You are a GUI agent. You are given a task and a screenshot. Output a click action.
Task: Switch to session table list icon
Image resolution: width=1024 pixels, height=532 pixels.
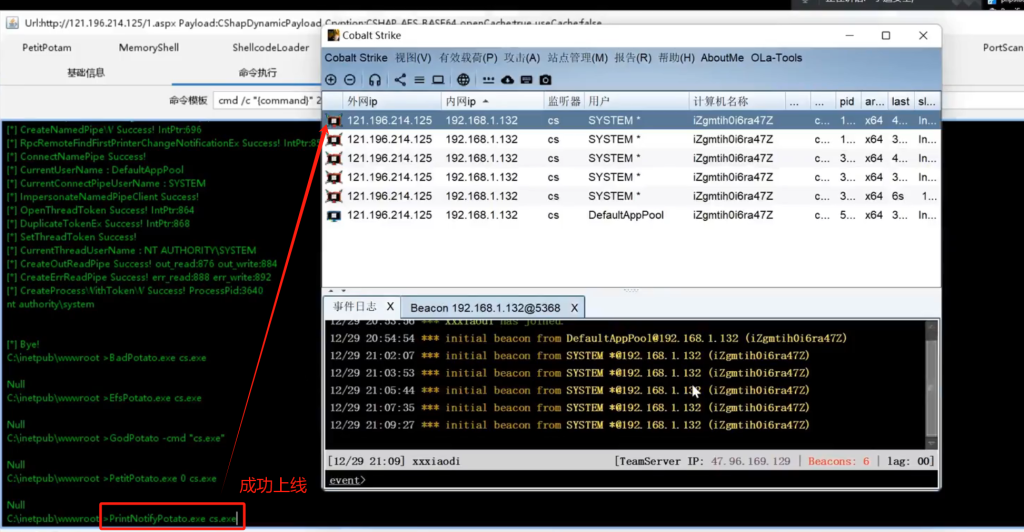419,80
